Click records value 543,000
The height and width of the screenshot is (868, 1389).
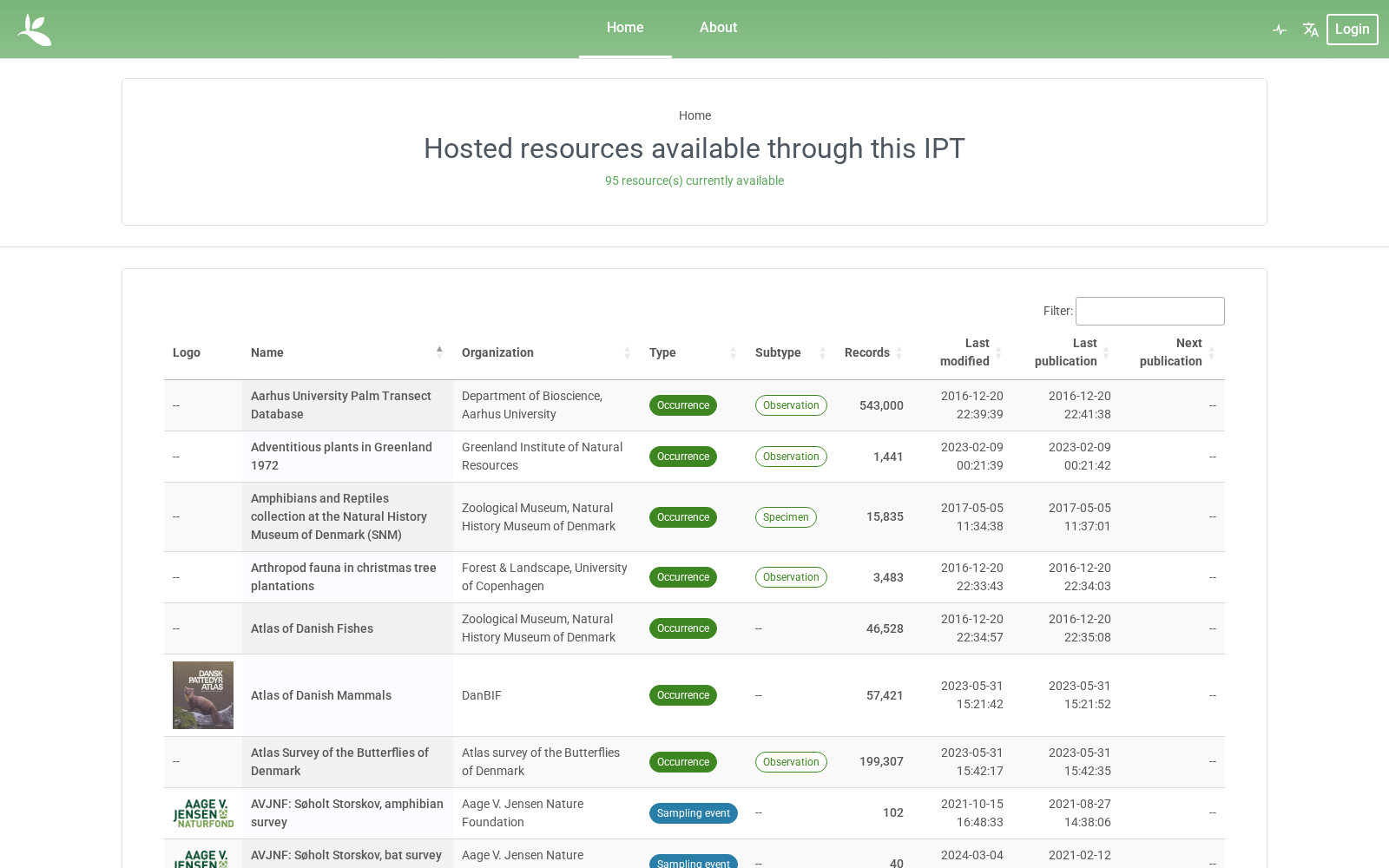[881, 405]
